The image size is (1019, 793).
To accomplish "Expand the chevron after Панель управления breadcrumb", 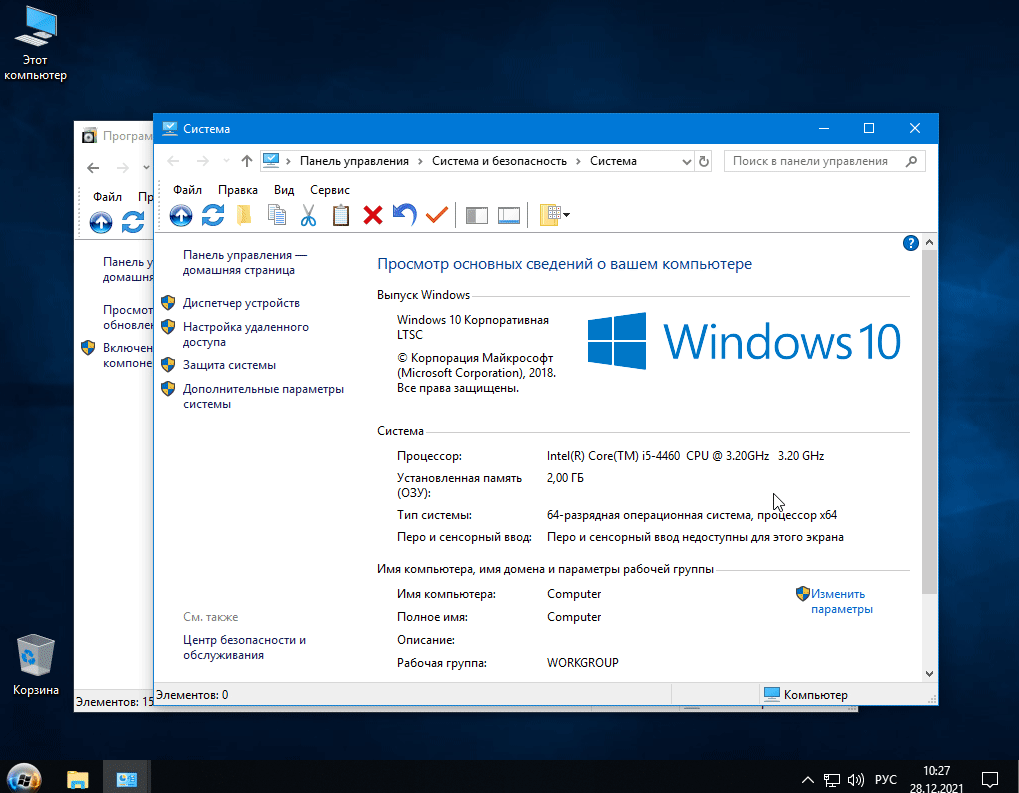I will point(420,161).
